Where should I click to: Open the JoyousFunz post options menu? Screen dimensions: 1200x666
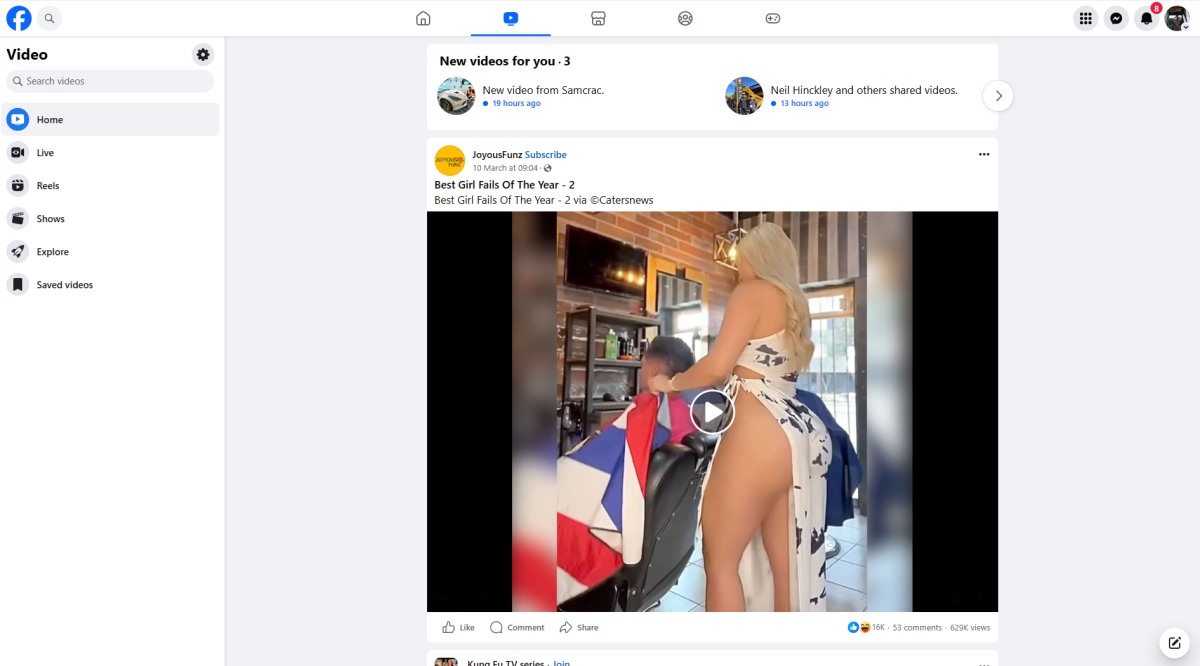[x=984, y=154]
